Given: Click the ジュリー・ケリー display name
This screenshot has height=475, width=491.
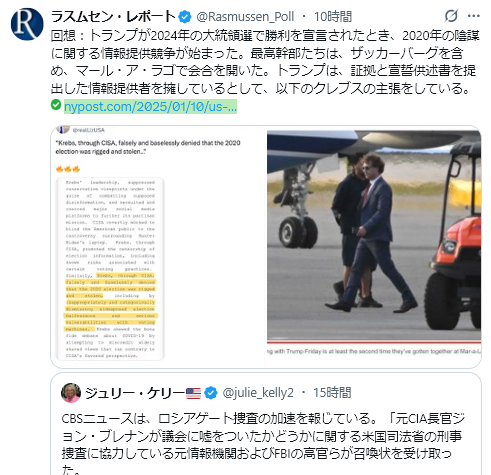Looking at the screenshot, I should [134, 393].
